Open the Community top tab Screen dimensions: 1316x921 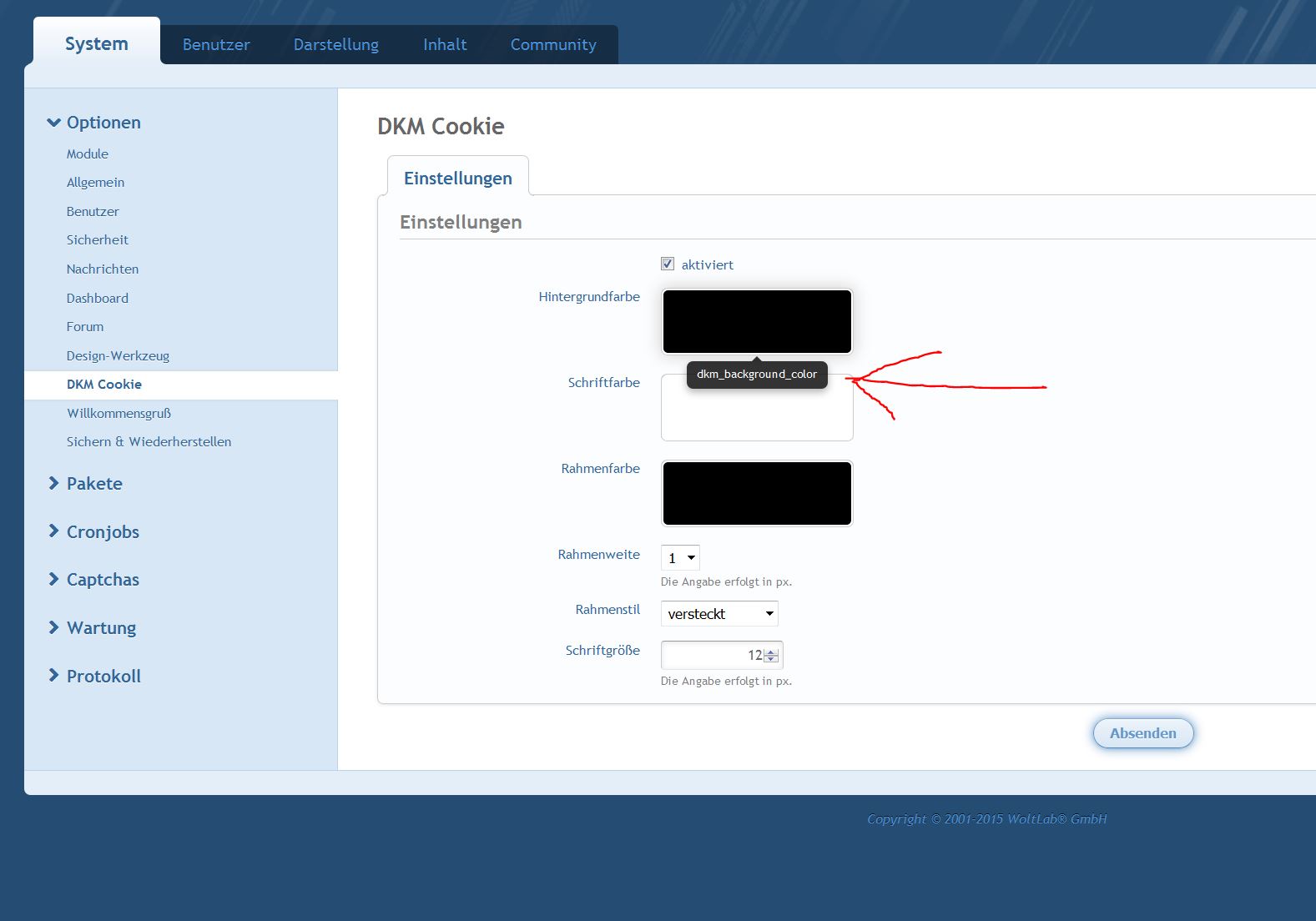click(x=553, y=45)
